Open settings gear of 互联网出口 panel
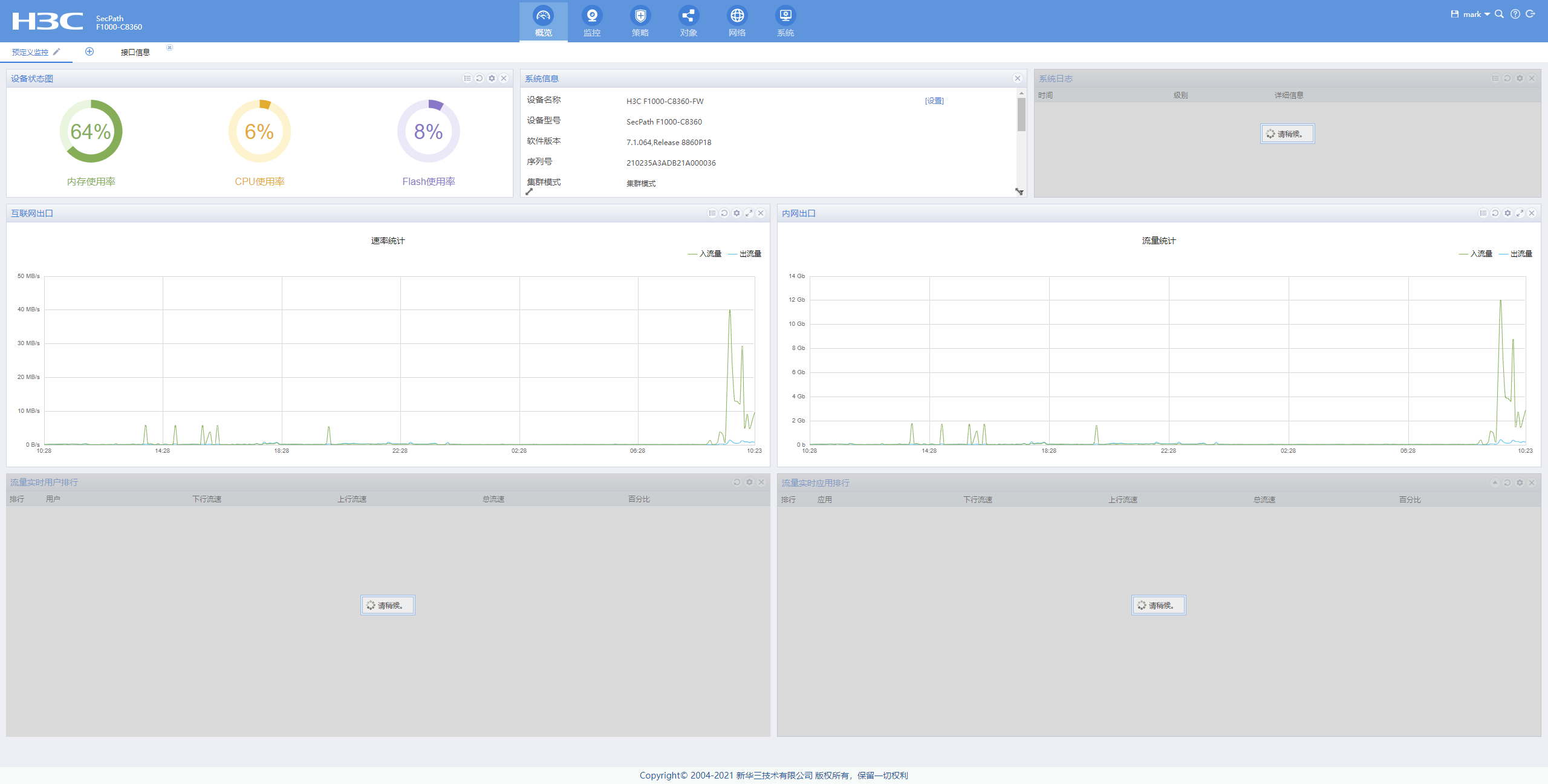1548x784 pixels. (737, 213)
